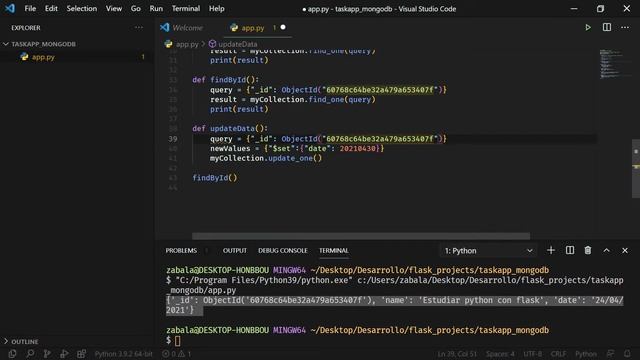Open Explorer views and more actions menu
The height and width of the screenshot is (360, 640).
pos(139,28)
